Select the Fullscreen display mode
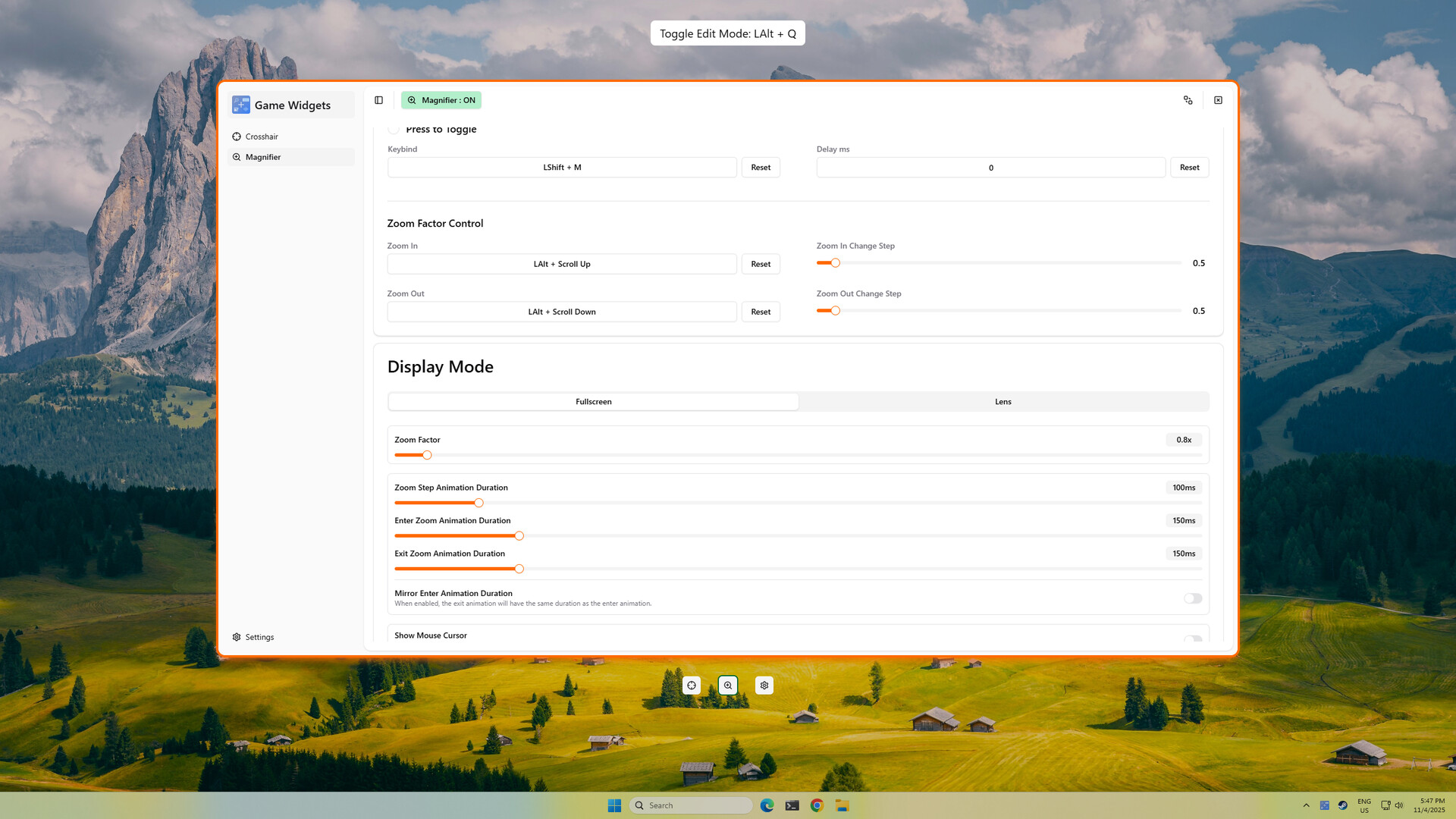Screen dimensions: 1456x819 click(593, 401)
